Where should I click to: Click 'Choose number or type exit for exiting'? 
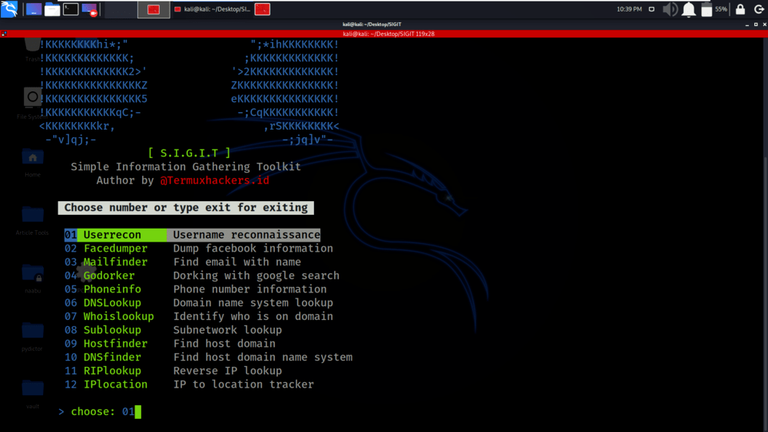[186, 208]
